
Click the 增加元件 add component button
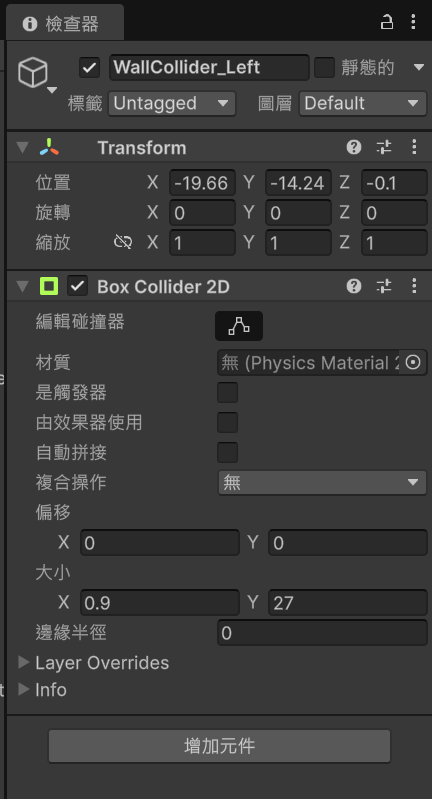pos(219,746)
